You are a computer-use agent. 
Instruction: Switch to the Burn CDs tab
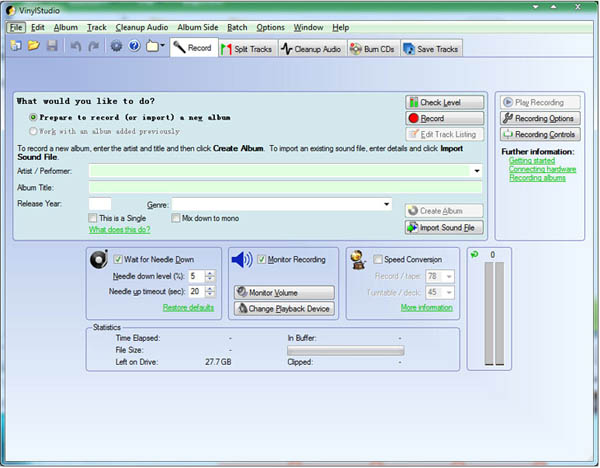point(373,49)
